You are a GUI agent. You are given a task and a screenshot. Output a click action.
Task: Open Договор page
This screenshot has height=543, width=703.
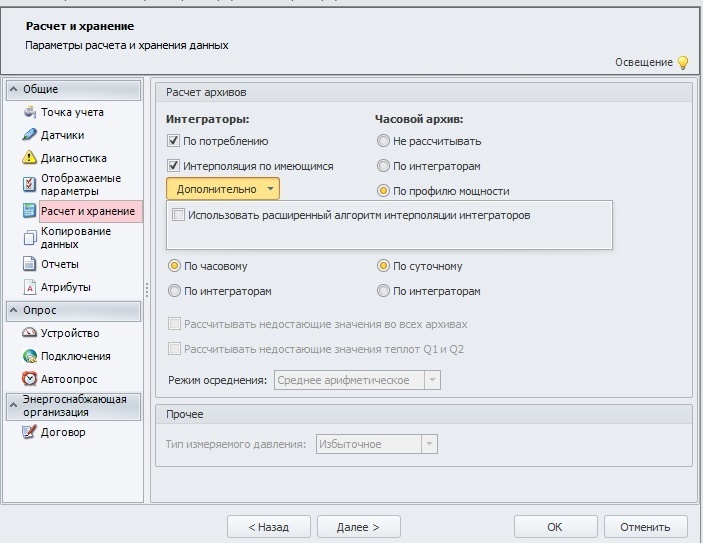coord(63,432)
